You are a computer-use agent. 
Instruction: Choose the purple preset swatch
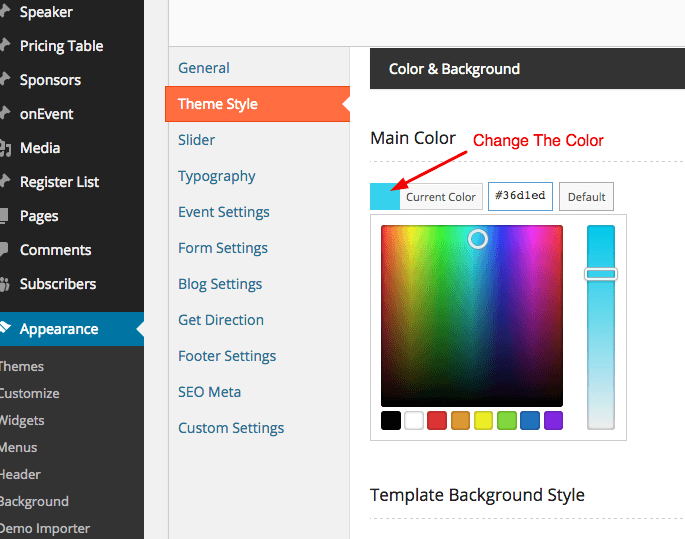coord(553,421)
